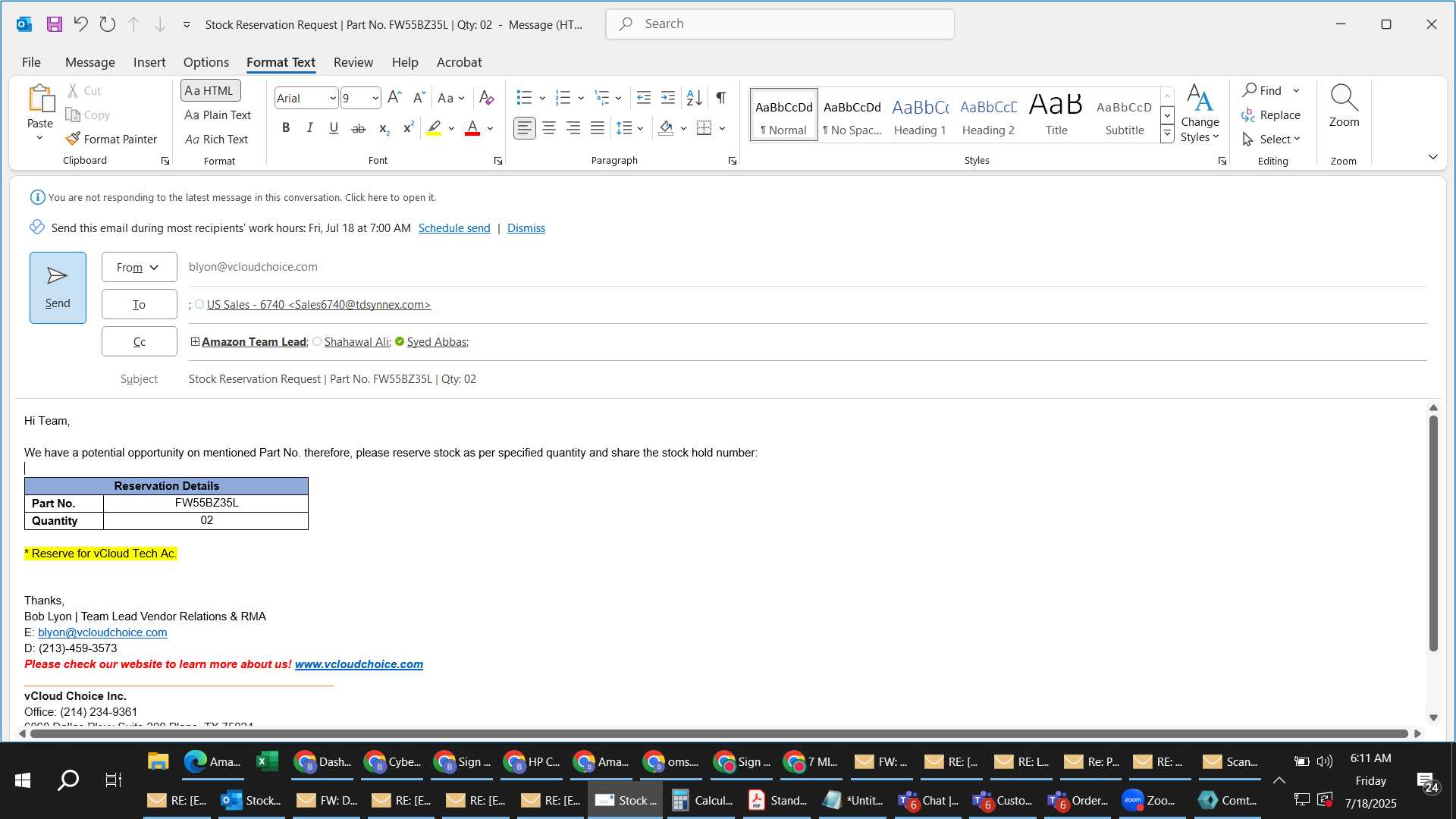Click the ribbon Search box
The height and width of the screenshot is (819, 1456).
[x=780, y=24]
